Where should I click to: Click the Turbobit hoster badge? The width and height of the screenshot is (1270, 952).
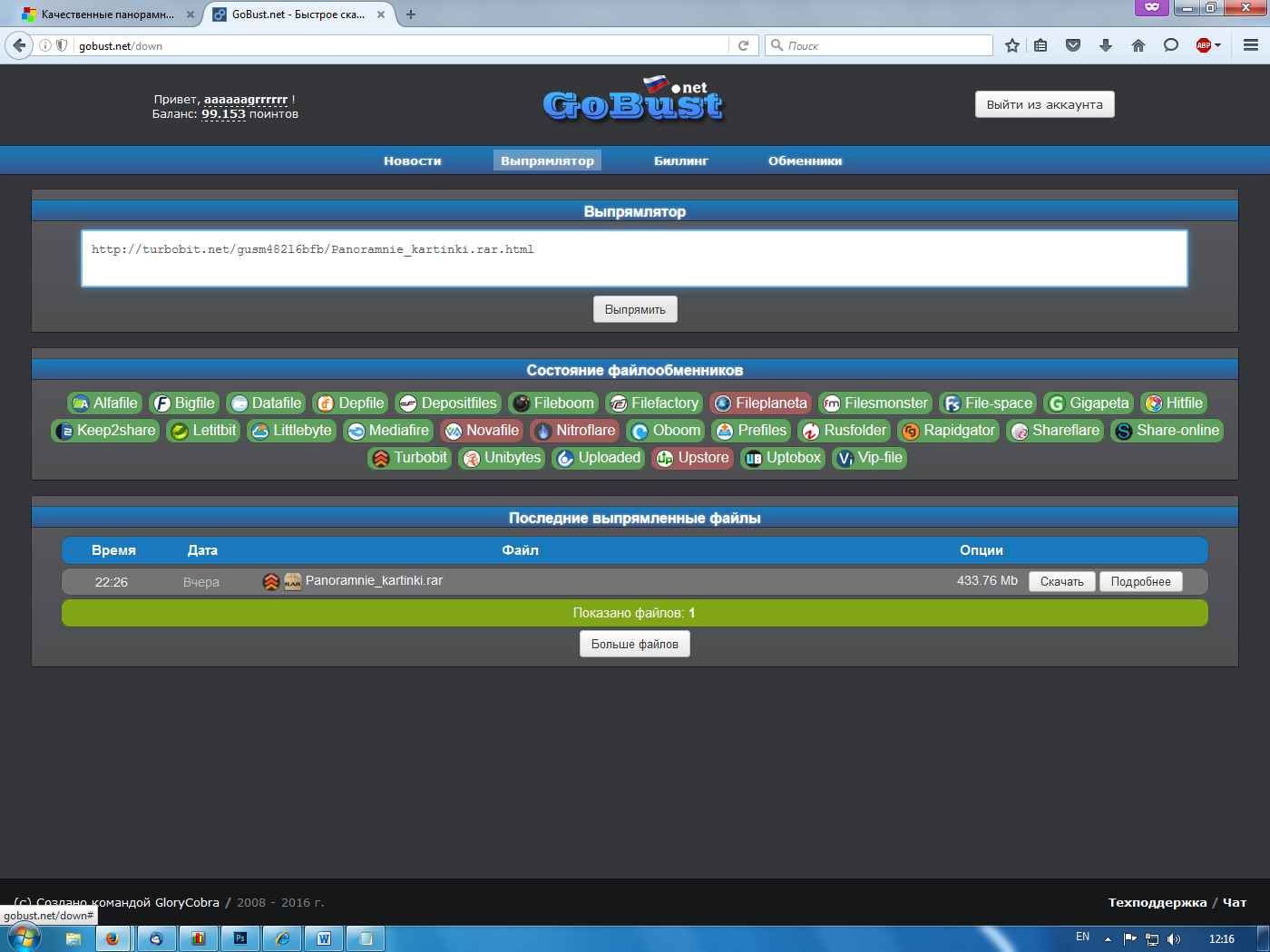point(410,458)
